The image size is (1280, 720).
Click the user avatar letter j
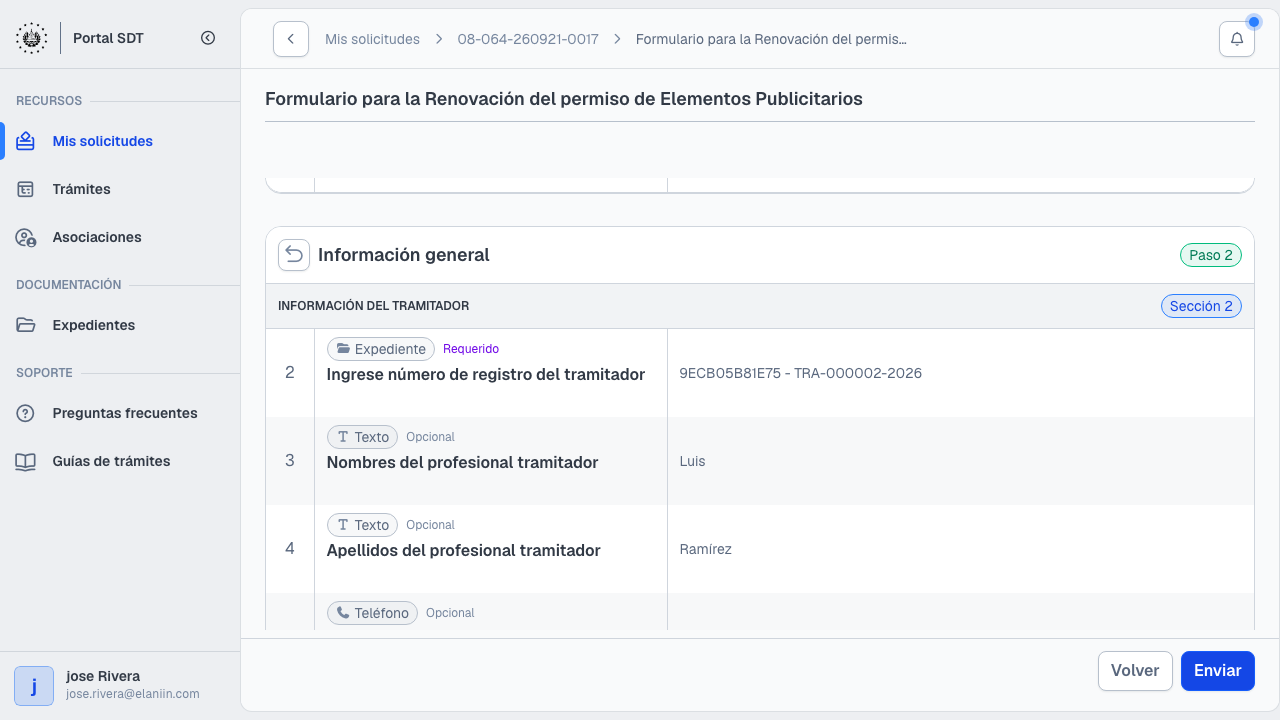pos(34,686)
